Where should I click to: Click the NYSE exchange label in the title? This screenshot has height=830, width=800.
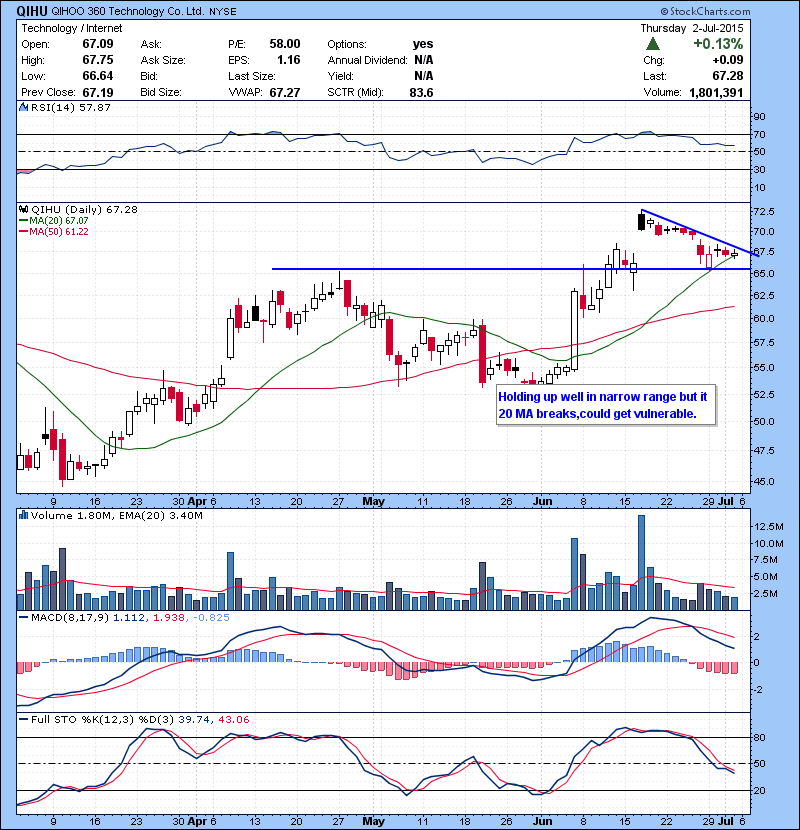[x=222, y=12]
